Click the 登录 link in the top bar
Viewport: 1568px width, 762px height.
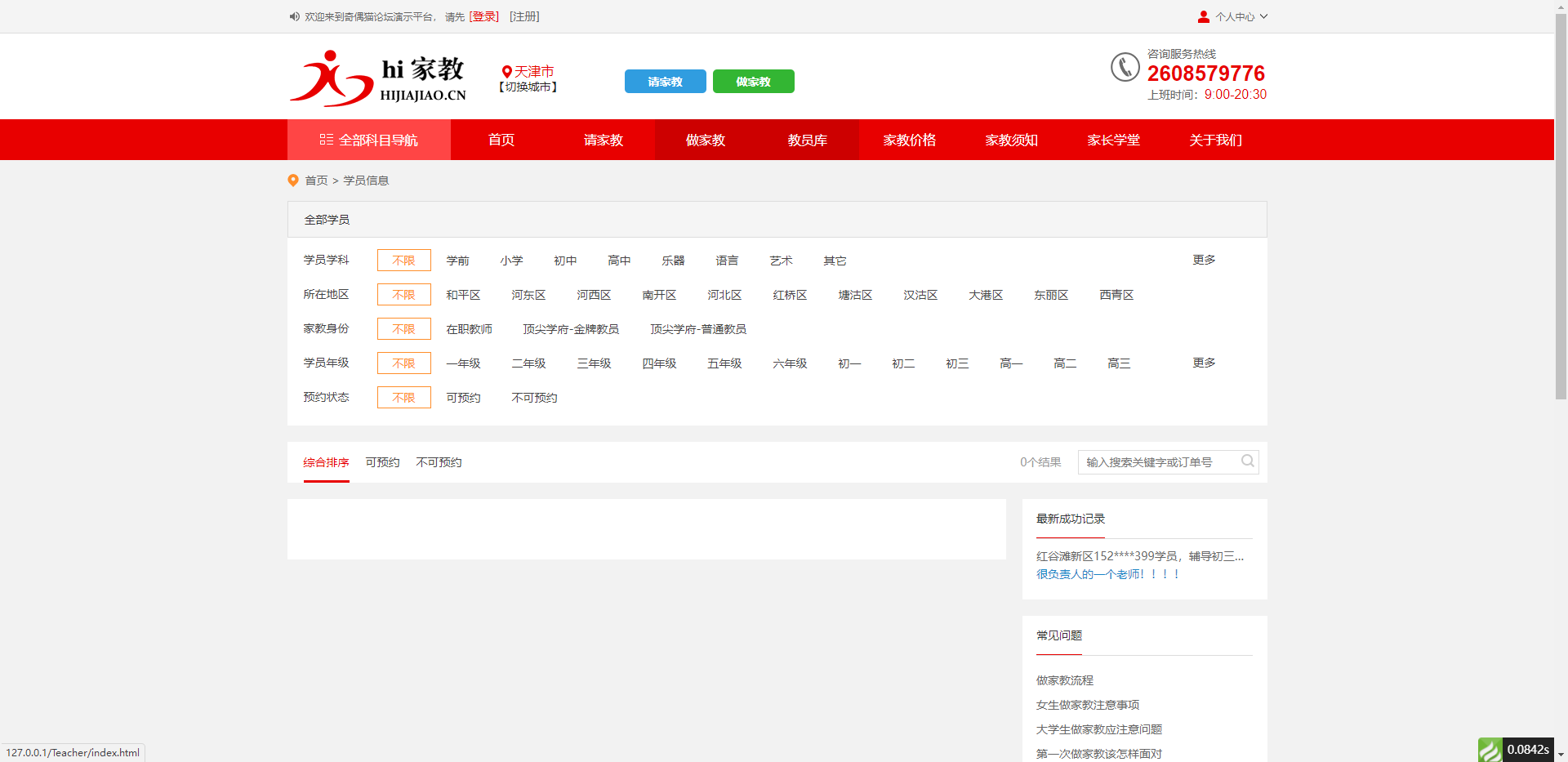pyautogui.click(x=483, y=16)
